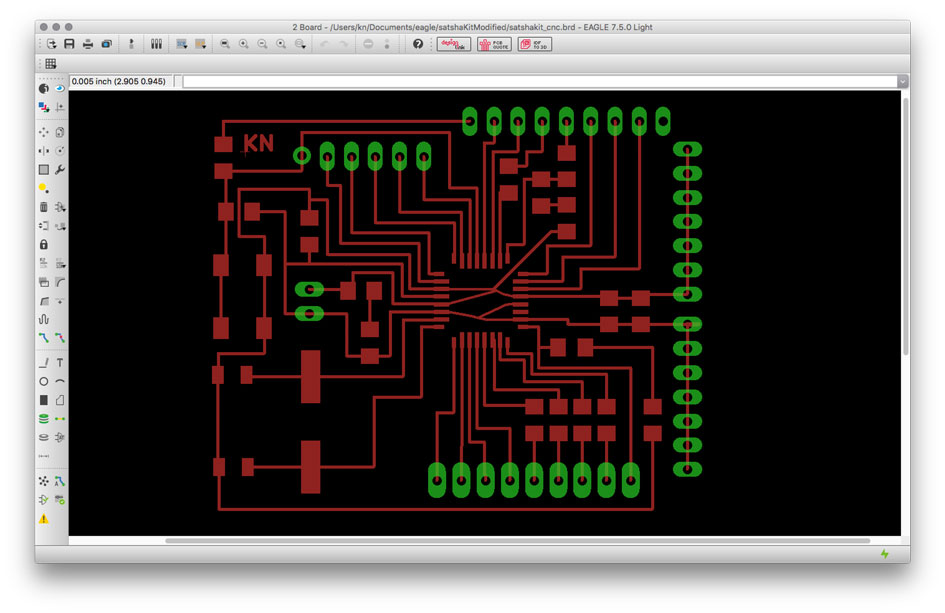Viewport: 945px width, 613px height.
Task: Open the Add part dropdown tool
Action: 60,207
